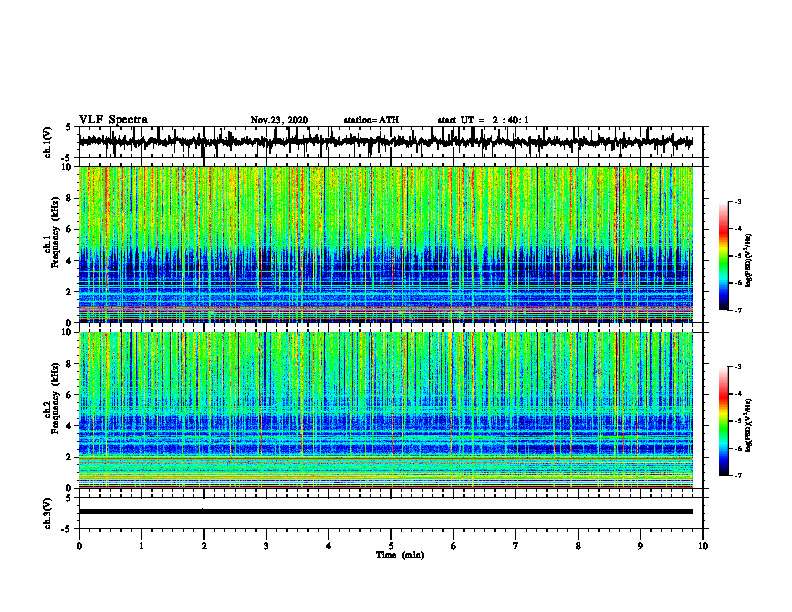
Task: Click time axis tick label "0"
Action: pos(79,546)
